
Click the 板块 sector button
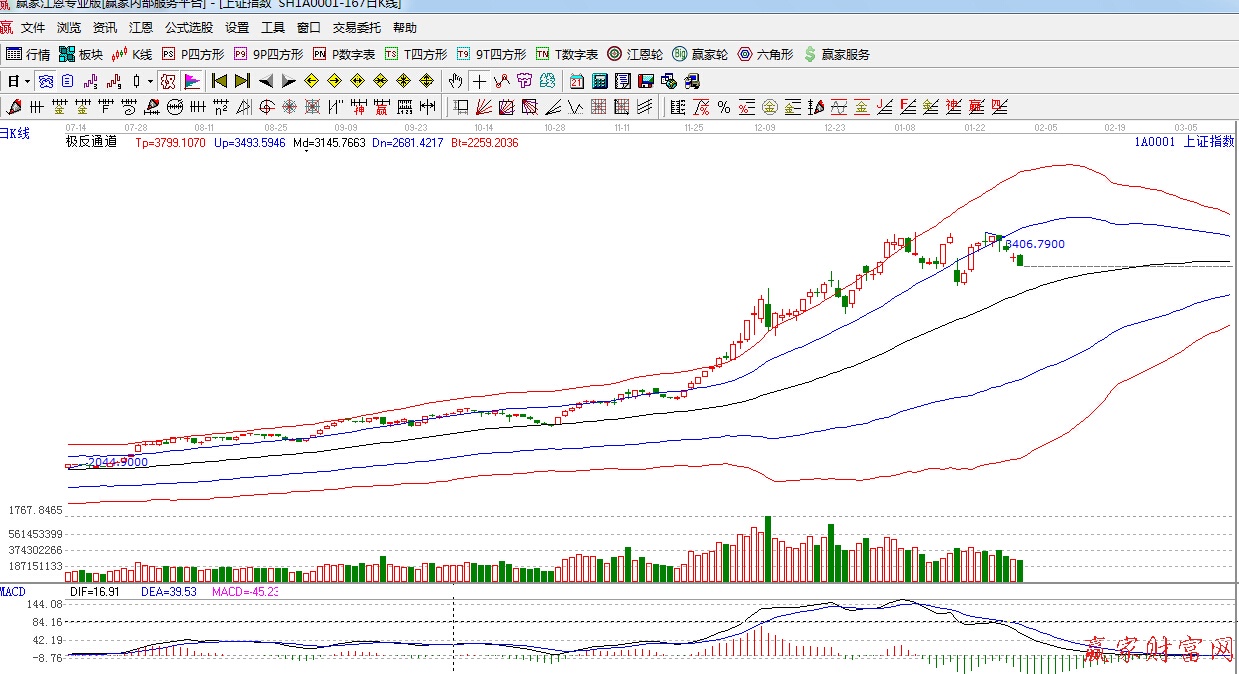pos(81,54)
